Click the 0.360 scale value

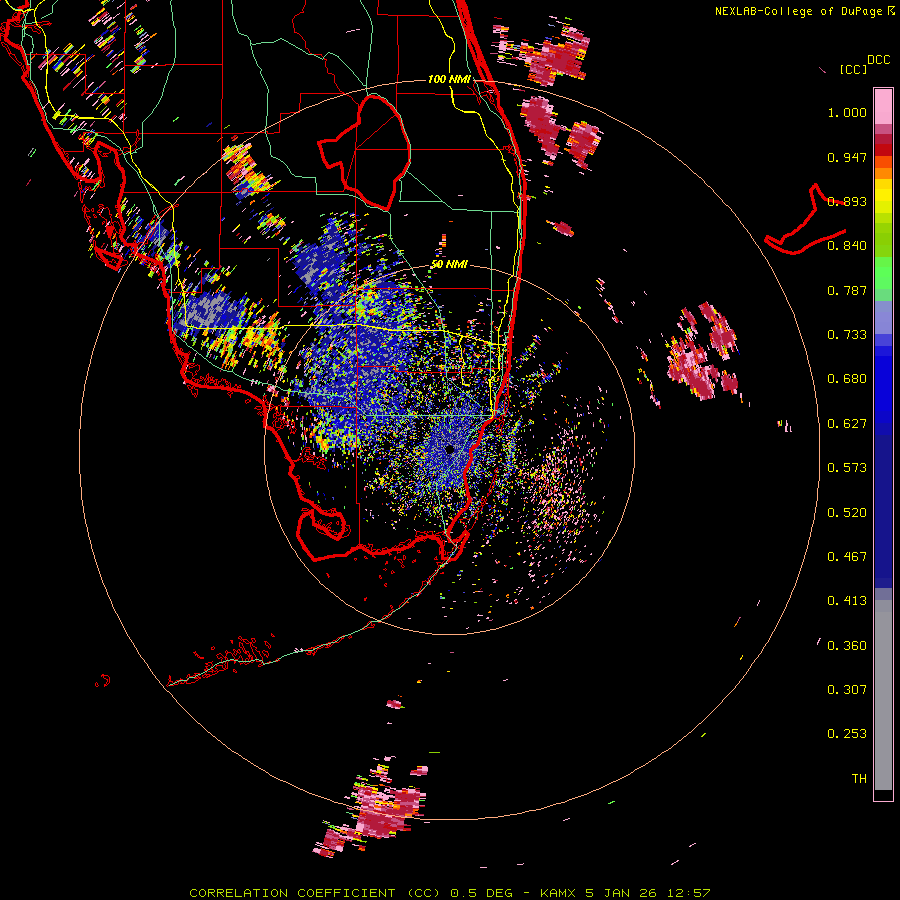[x=847, y=646]
